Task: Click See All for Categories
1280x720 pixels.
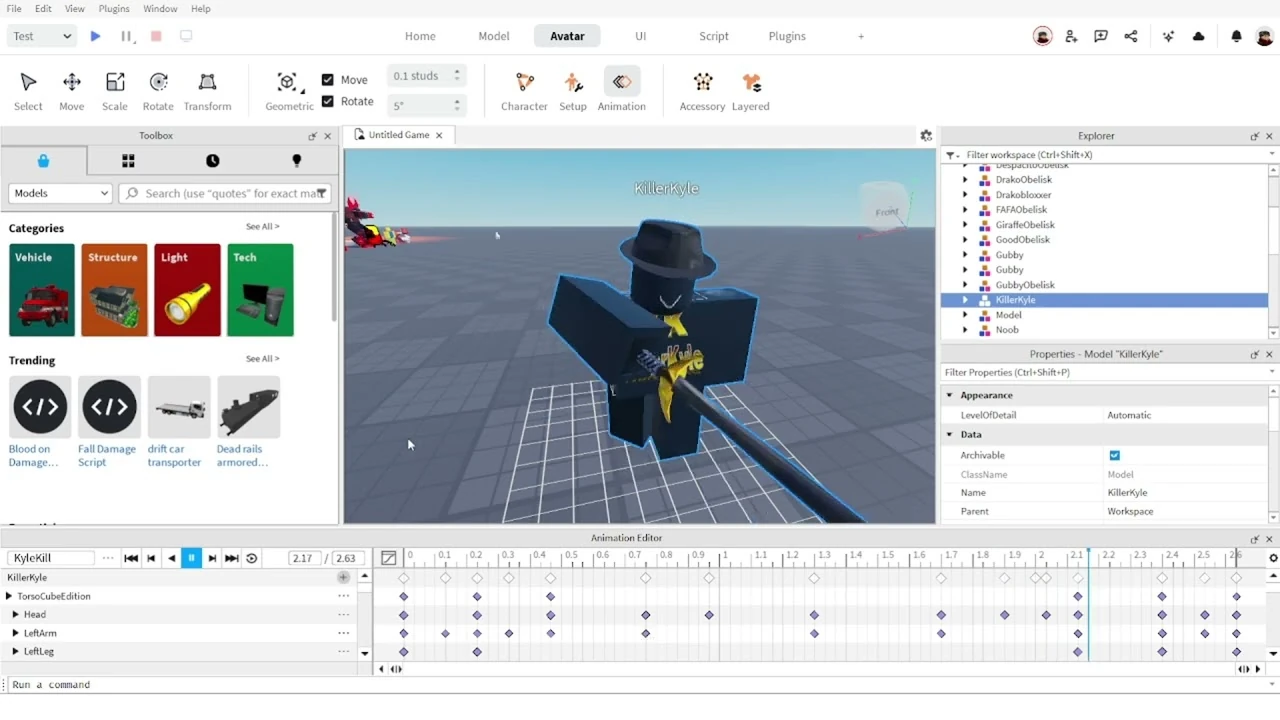Action: 262,227
